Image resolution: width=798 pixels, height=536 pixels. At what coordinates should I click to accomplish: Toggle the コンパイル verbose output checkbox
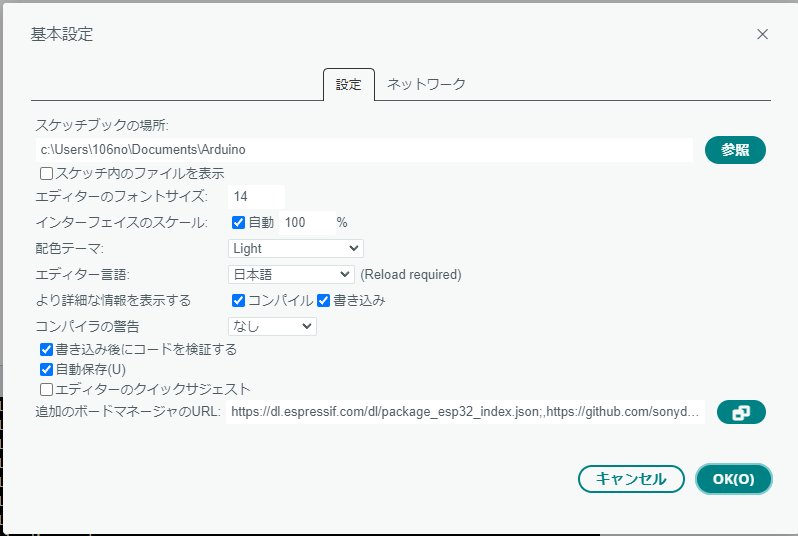238,300
